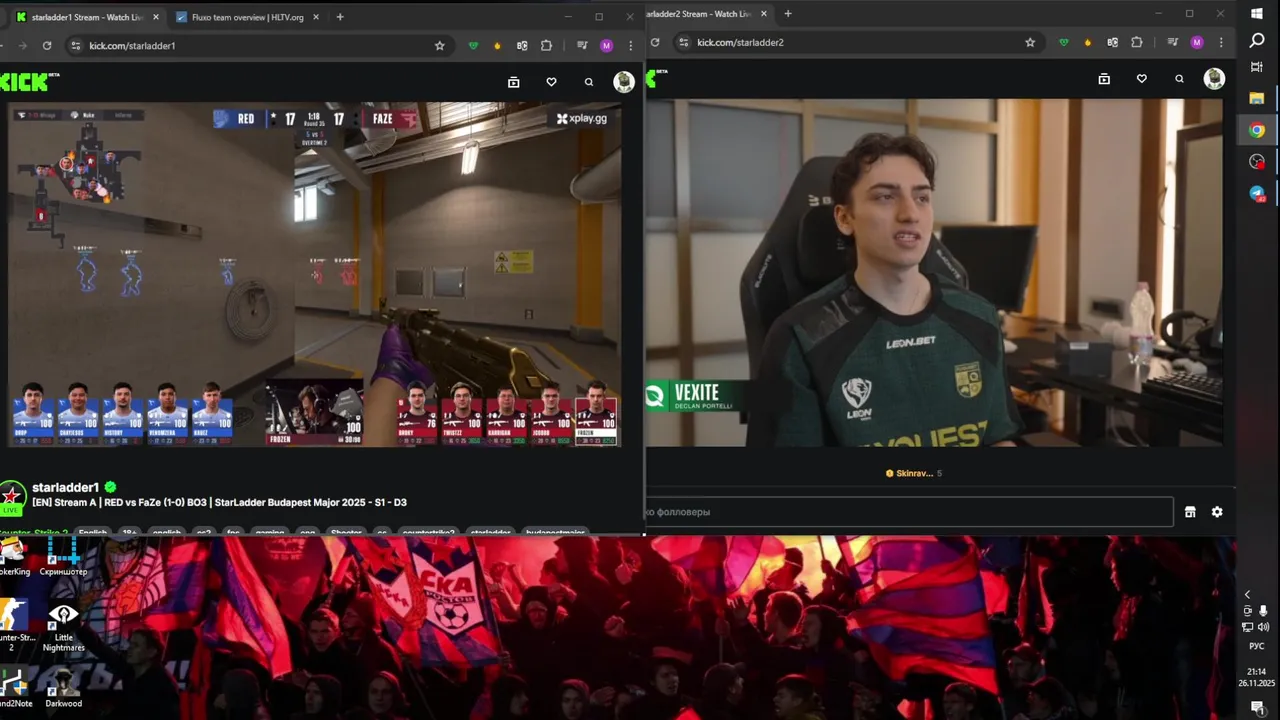Open Extensions puzzle icon in starladder1 window
The image size is (1280, 720).
(x=546, y=45)
